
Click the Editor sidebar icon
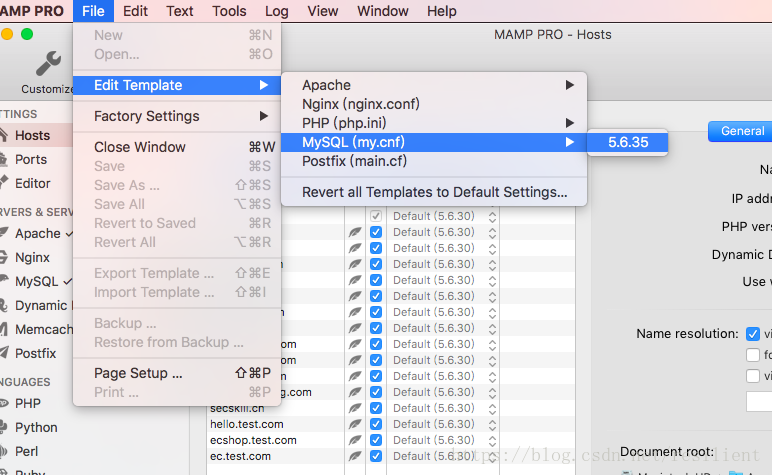coord(3,183)
